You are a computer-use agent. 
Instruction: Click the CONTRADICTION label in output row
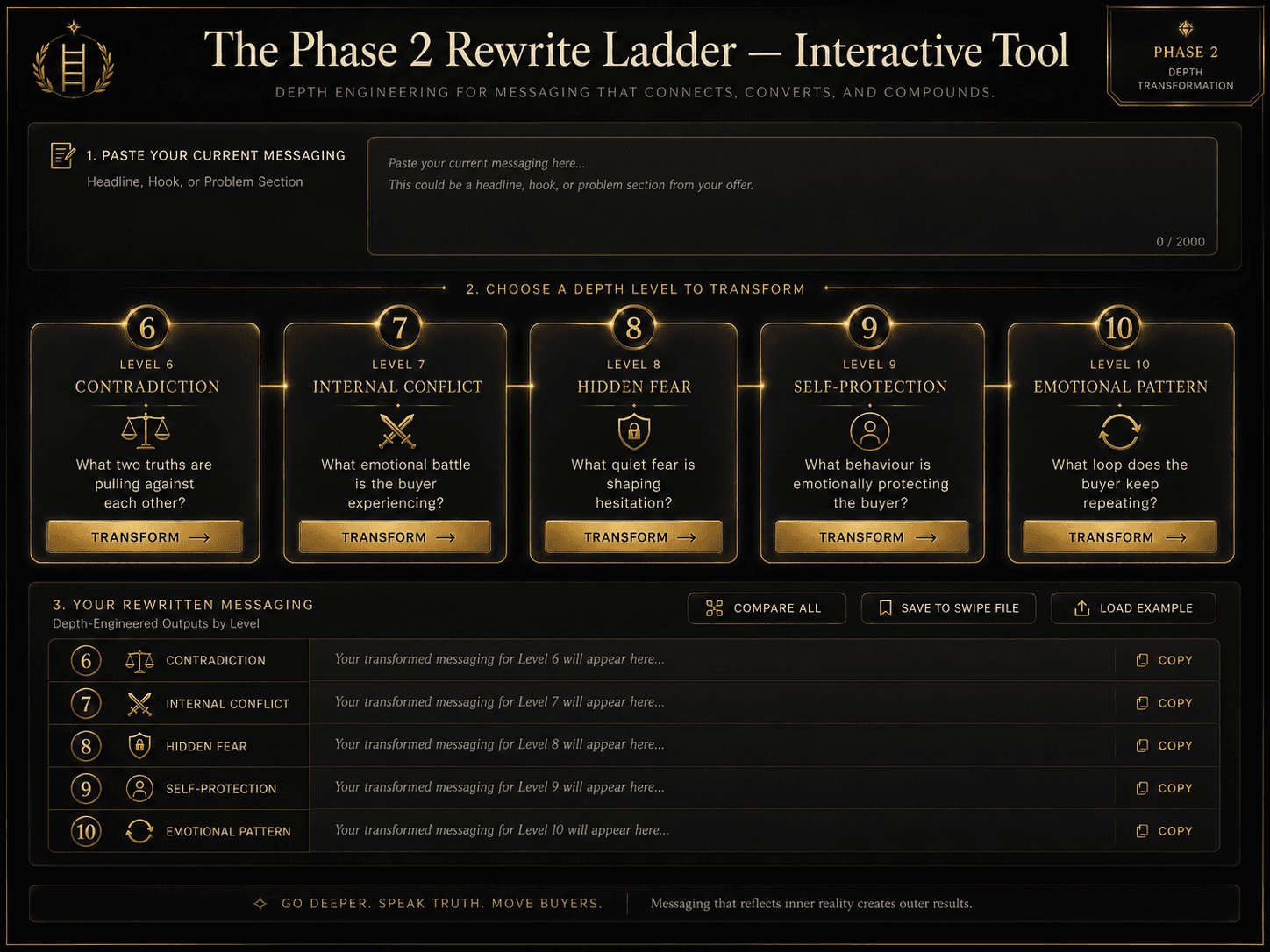pyautogui.click(x=216, y=661)
